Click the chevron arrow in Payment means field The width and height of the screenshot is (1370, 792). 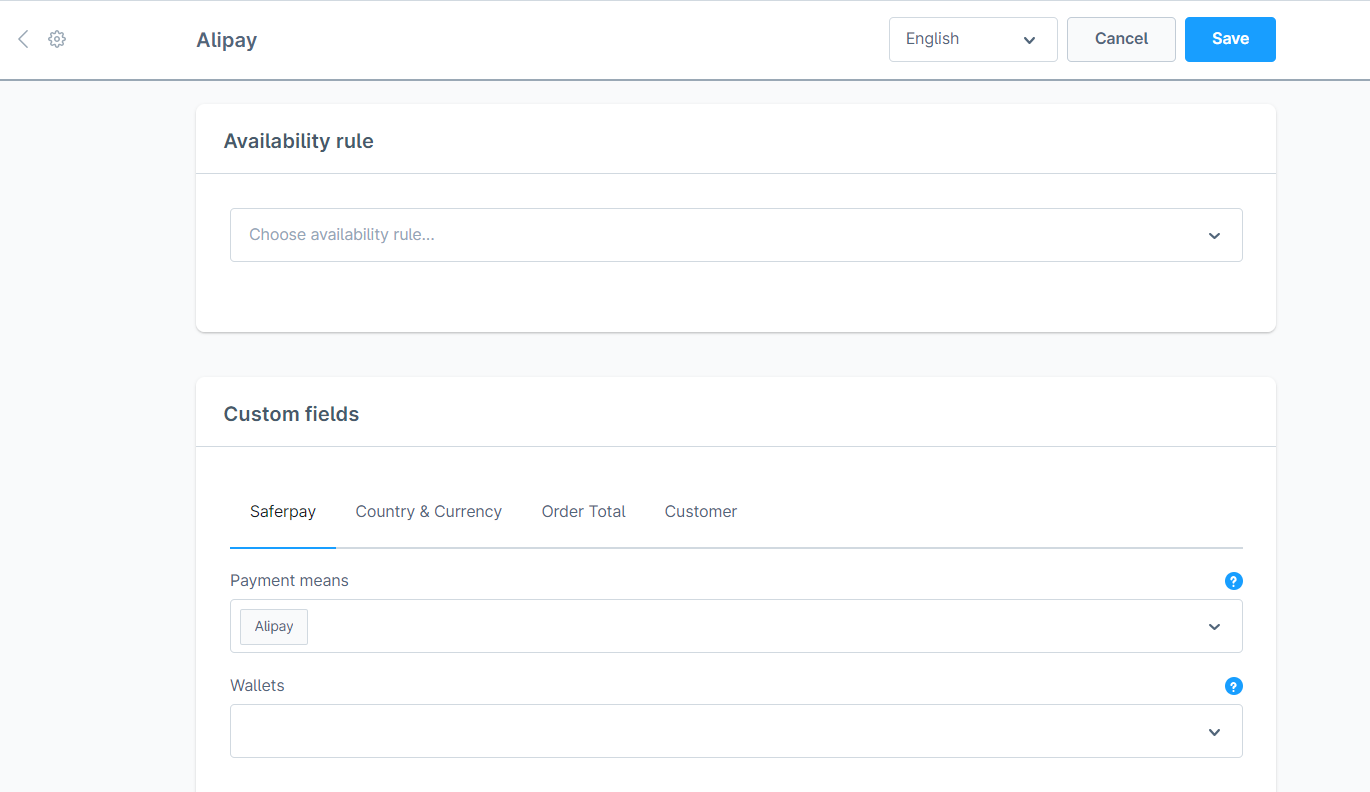[1214, 627]
